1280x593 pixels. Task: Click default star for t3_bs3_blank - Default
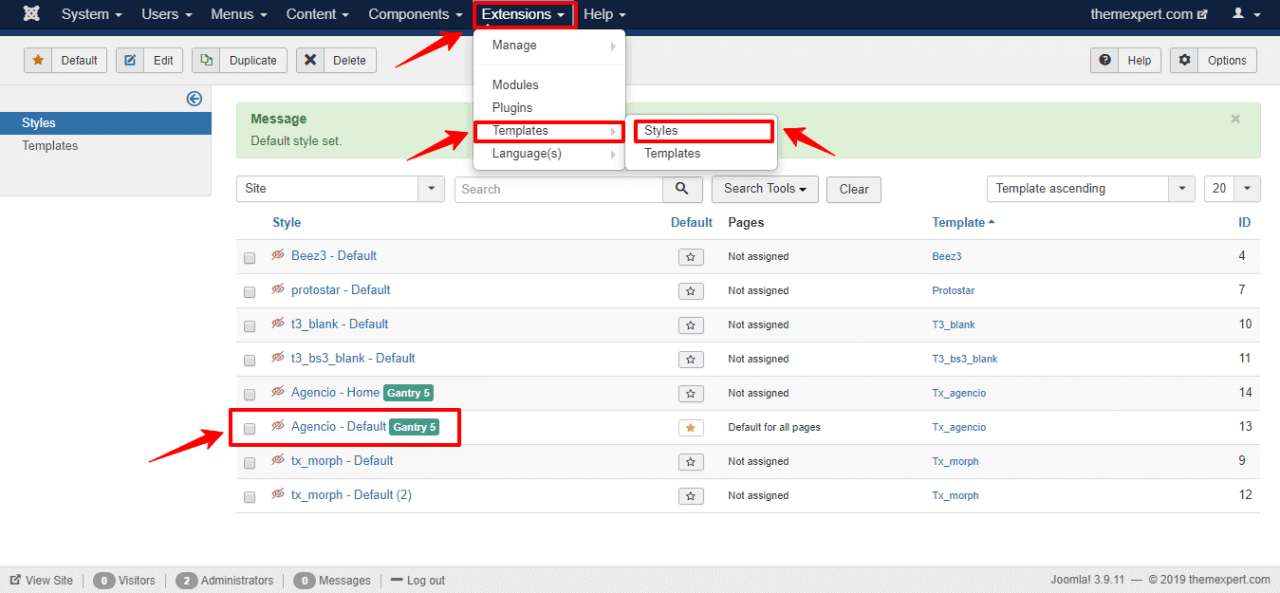point(690,359)
